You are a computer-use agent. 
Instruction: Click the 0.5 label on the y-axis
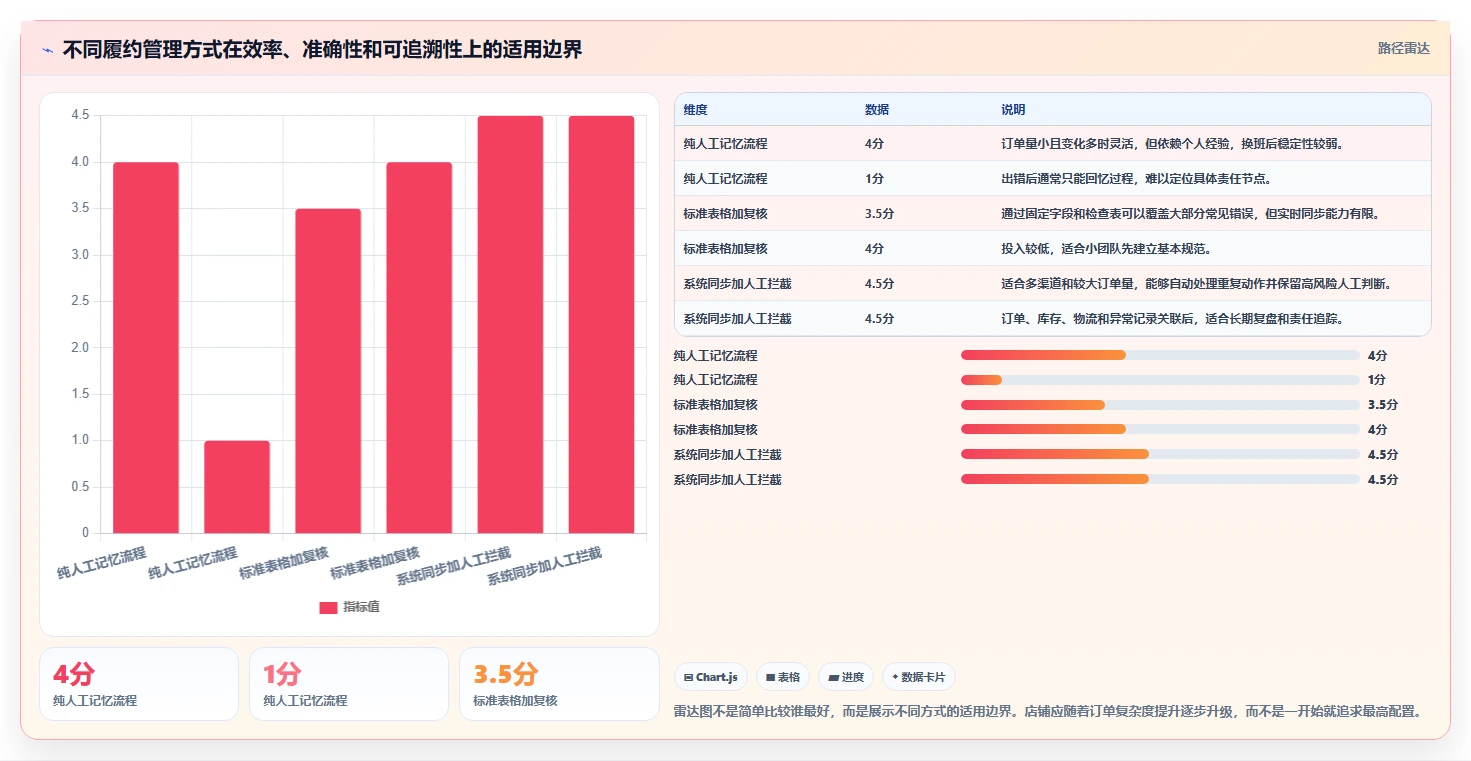(x=80, y=487)
